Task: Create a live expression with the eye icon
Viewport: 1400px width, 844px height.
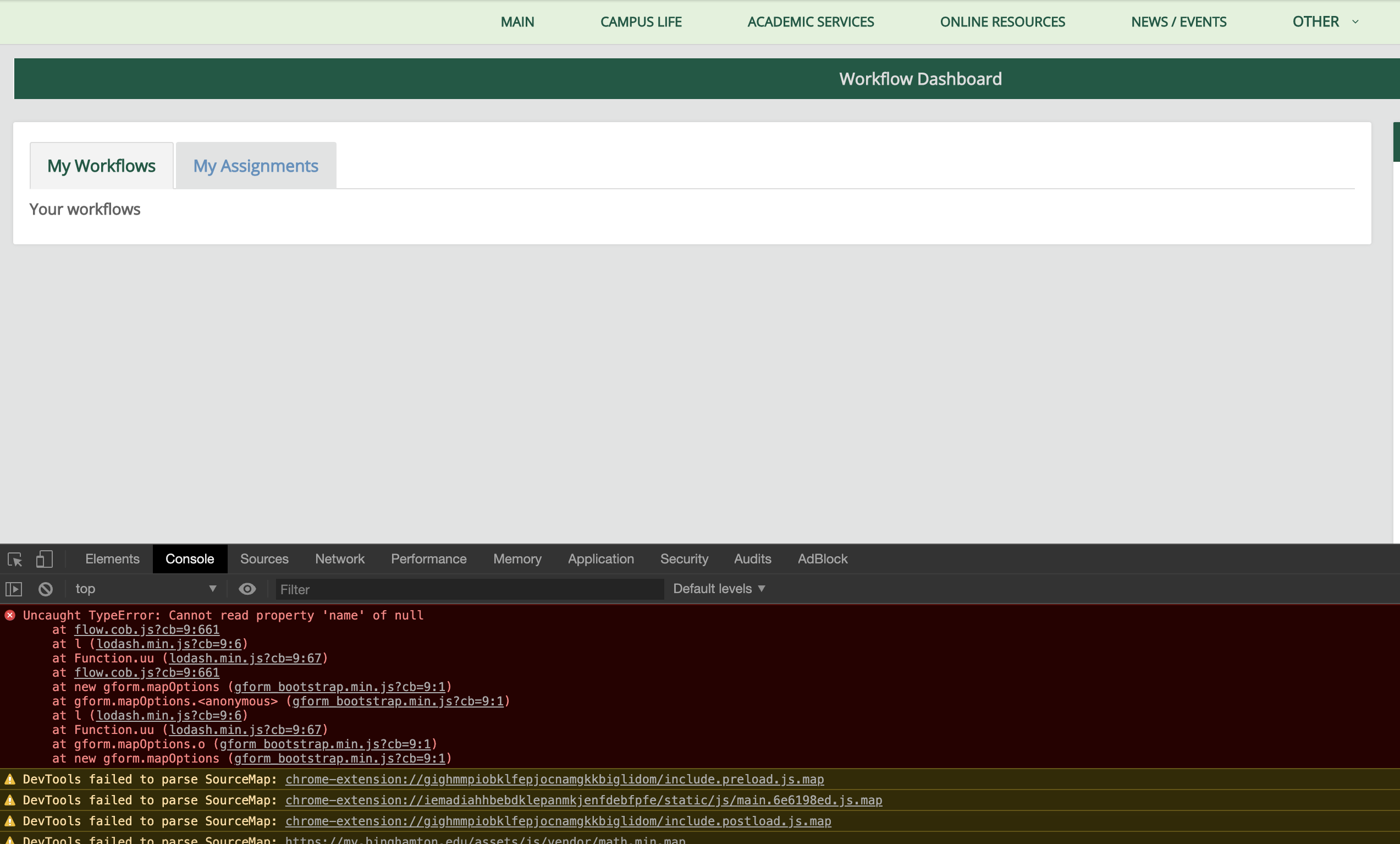Action: [x=247, y=589]
